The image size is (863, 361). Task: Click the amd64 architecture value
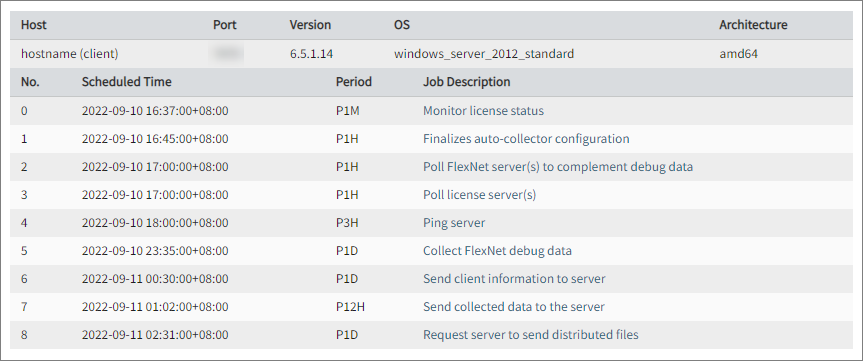coord(739,54)
